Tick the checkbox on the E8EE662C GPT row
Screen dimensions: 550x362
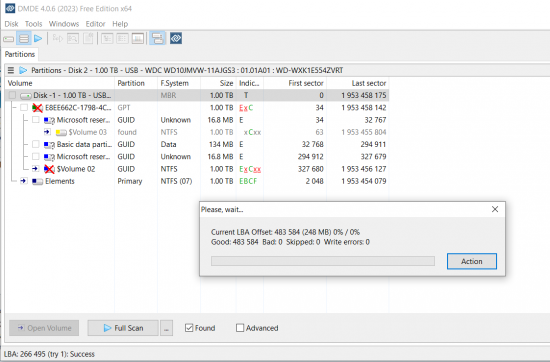click(24, 107)
